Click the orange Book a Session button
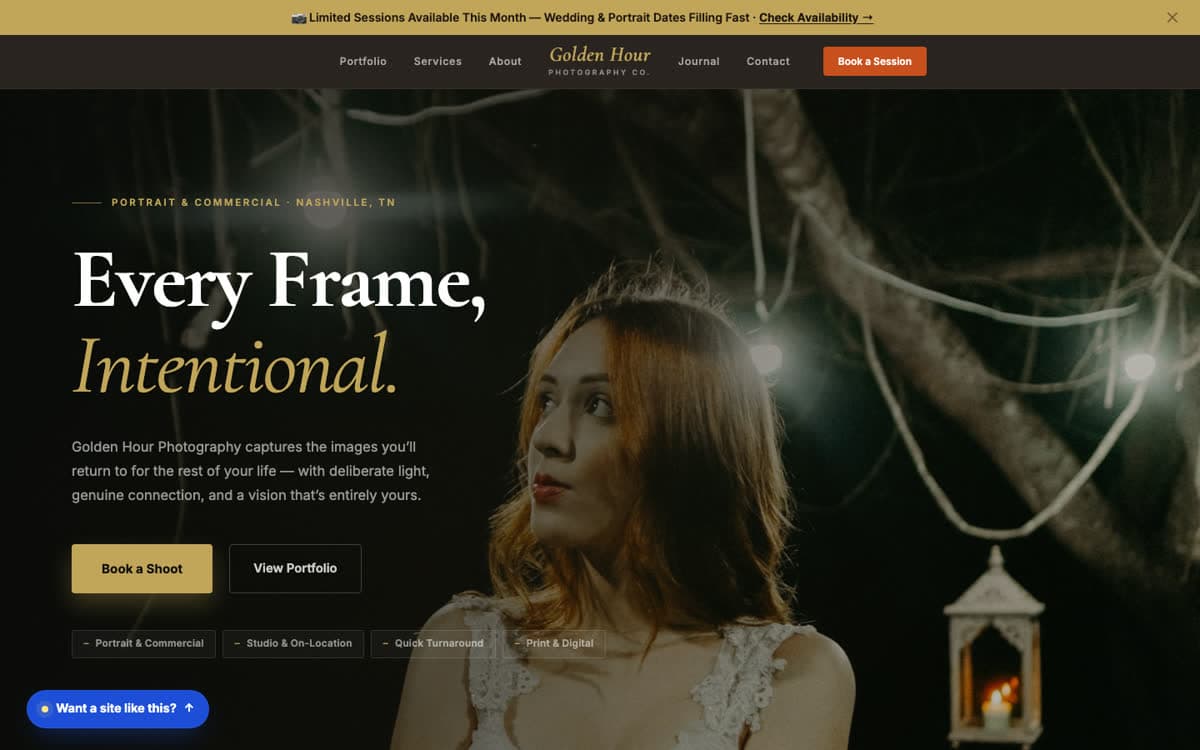This screenshot has width=1200, height=750. pos(875,61)
